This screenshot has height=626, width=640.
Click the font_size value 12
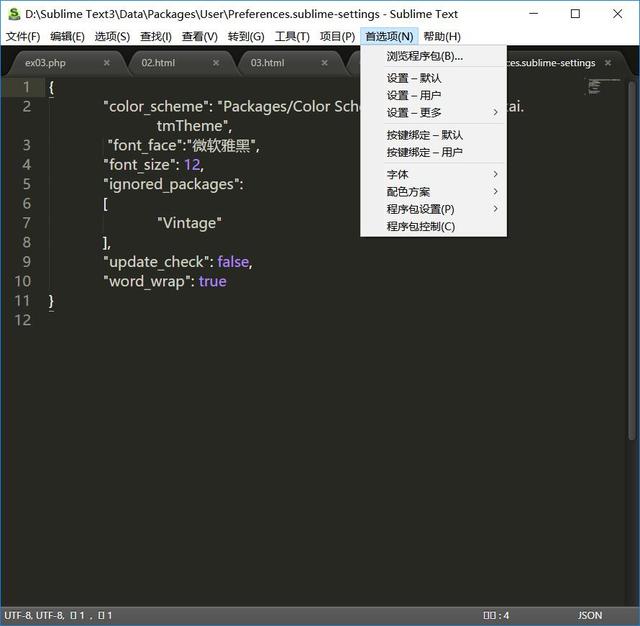coord(192,165)
